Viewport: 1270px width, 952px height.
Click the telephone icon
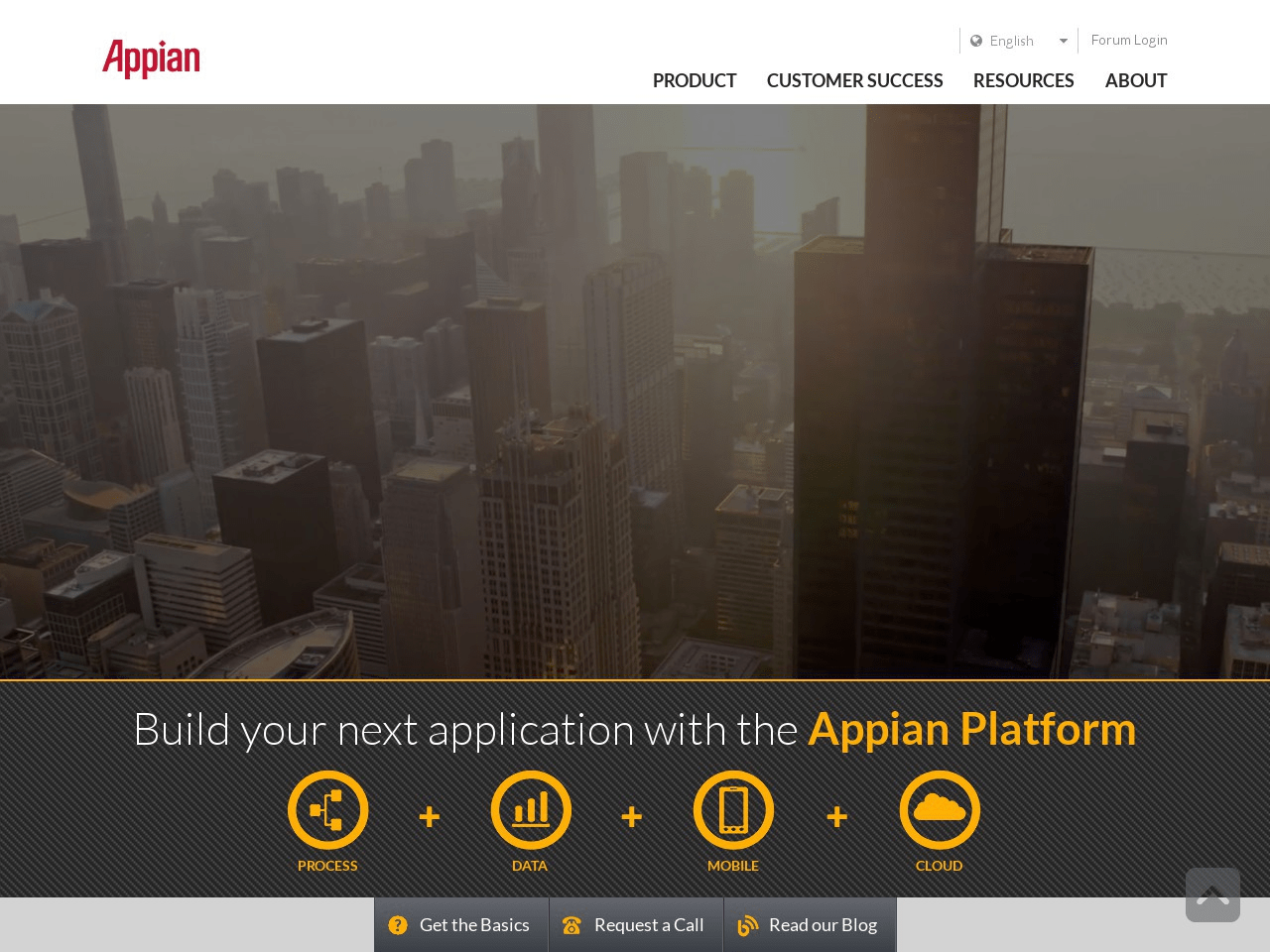click(x=571, y=926)
